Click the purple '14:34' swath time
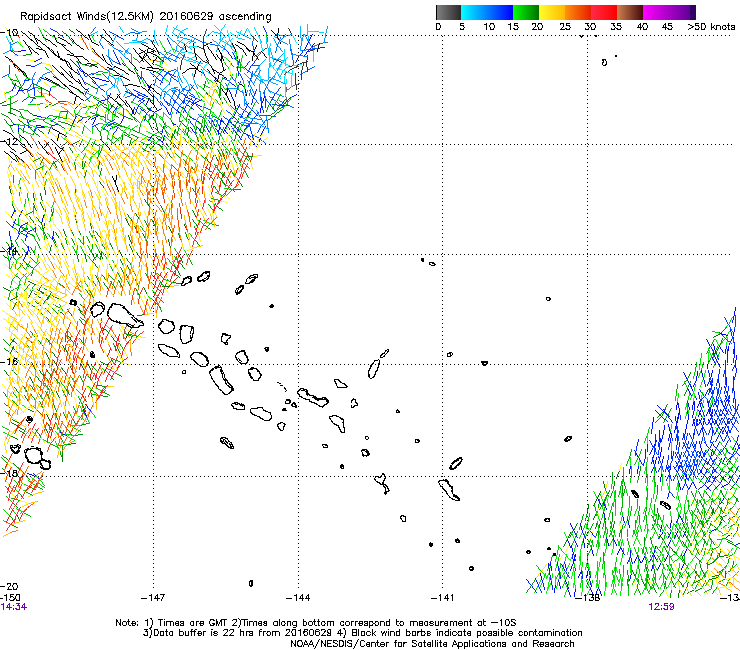 [x=14, y=607]
